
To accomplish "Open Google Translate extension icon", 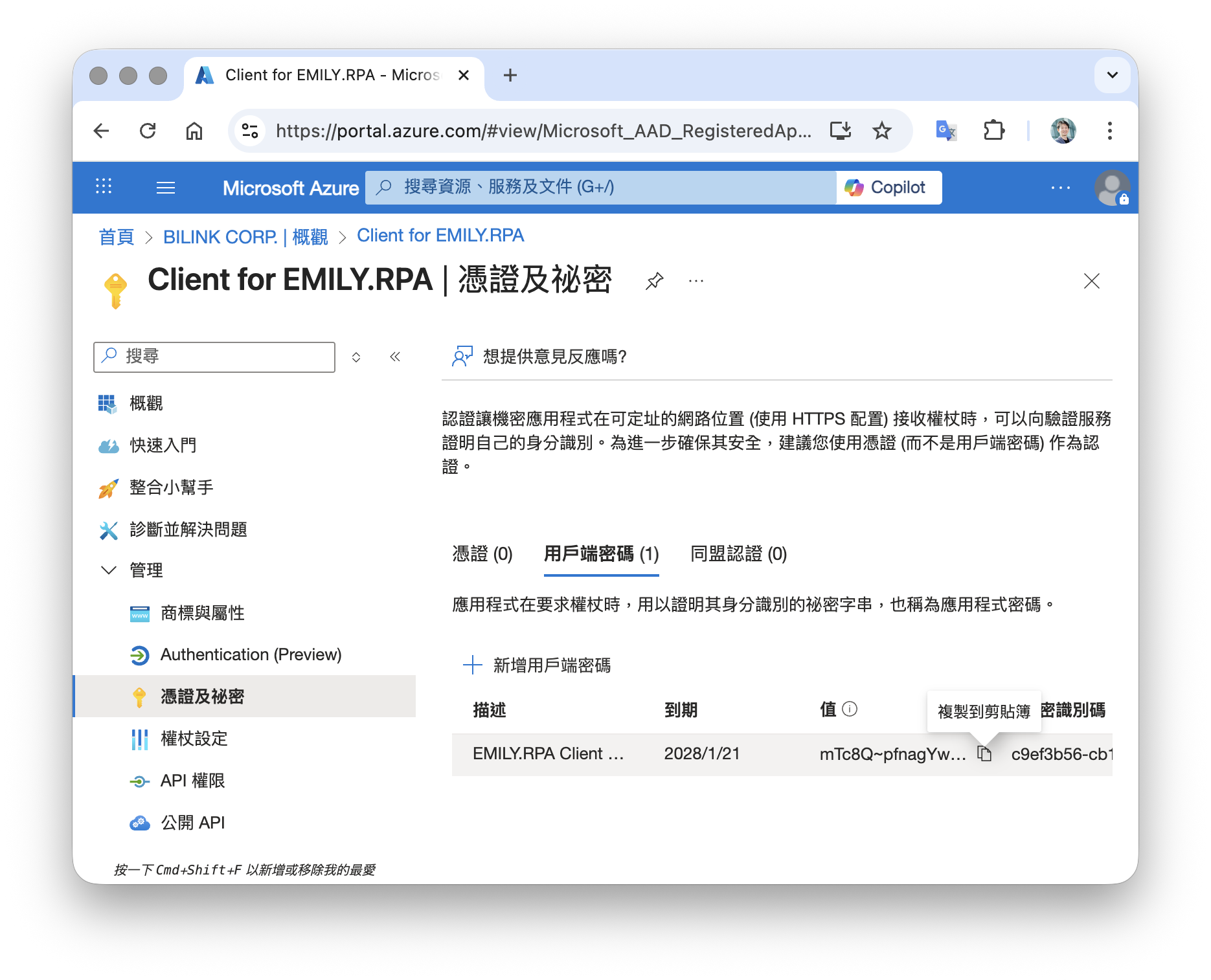I will point(946,131).
